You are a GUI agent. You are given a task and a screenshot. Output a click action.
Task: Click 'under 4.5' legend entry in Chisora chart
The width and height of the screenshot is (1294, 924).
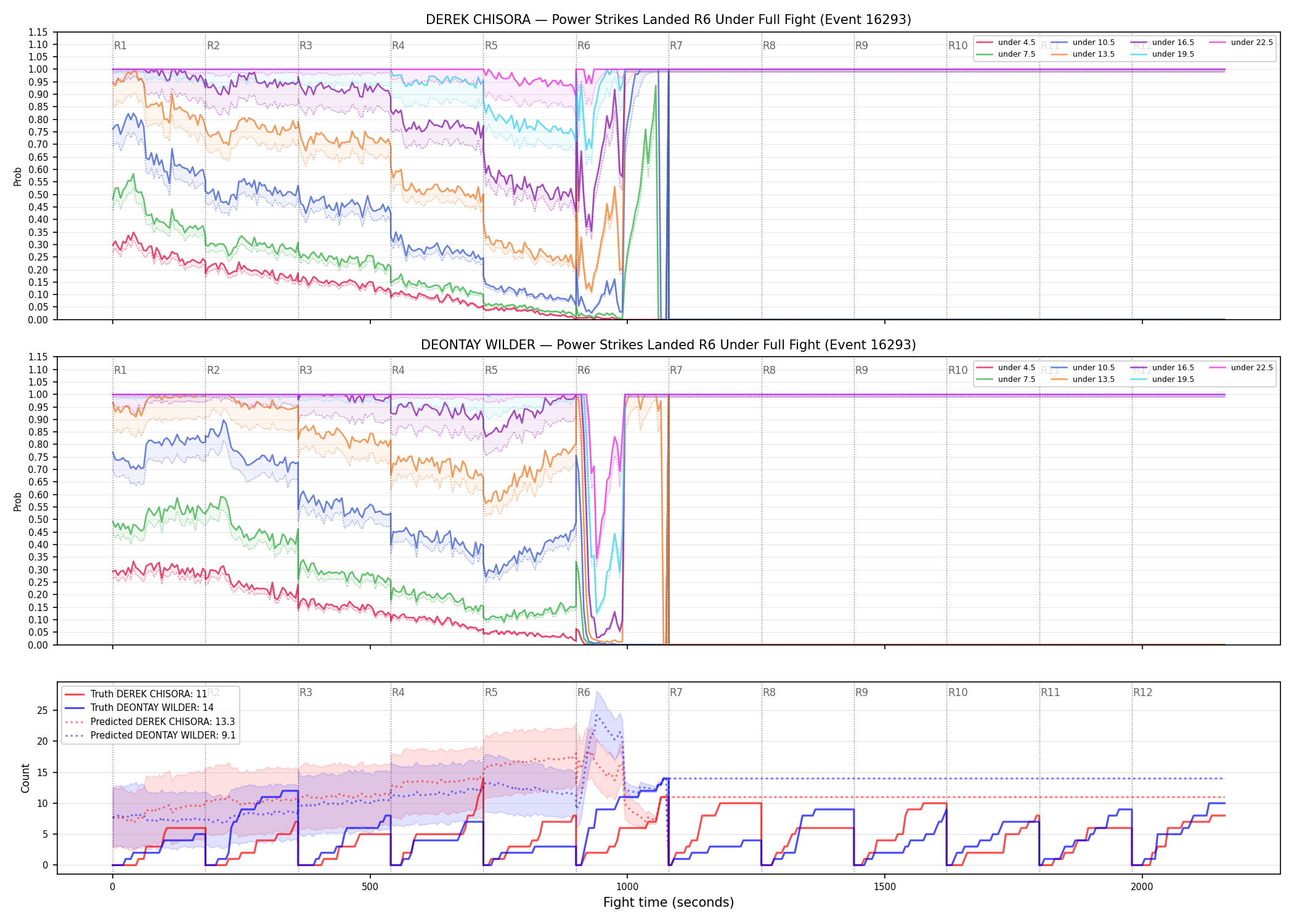[x=1006, y=43]
